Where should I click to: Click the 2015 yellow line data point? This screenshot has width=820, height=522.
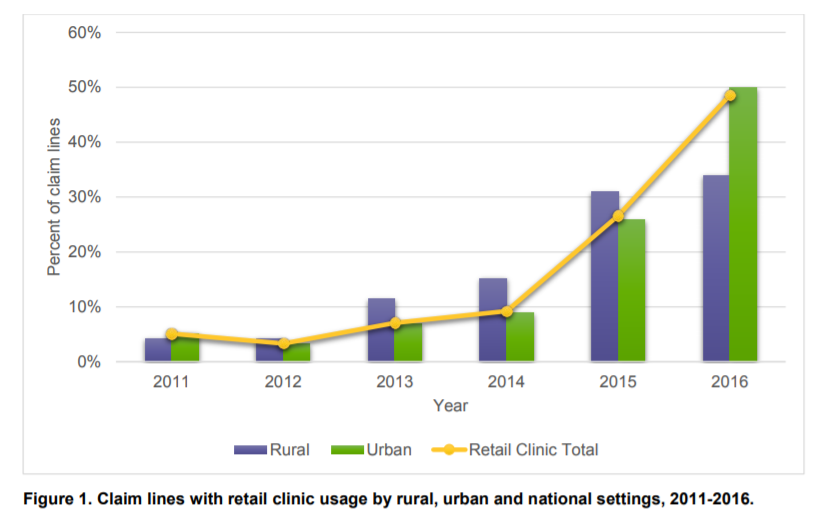click(618, 216)
